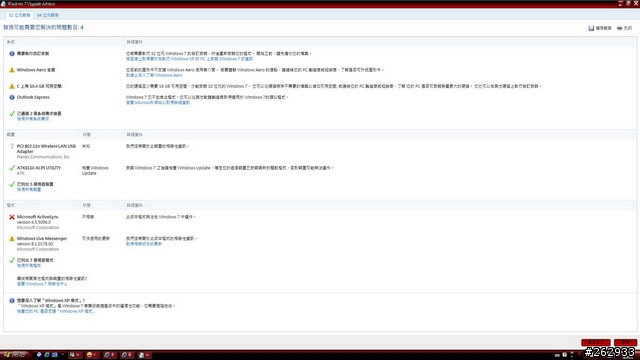Viewport: 640px width, 360px height.
Task: Select the issues found count heading
Action: coord(43,27)
